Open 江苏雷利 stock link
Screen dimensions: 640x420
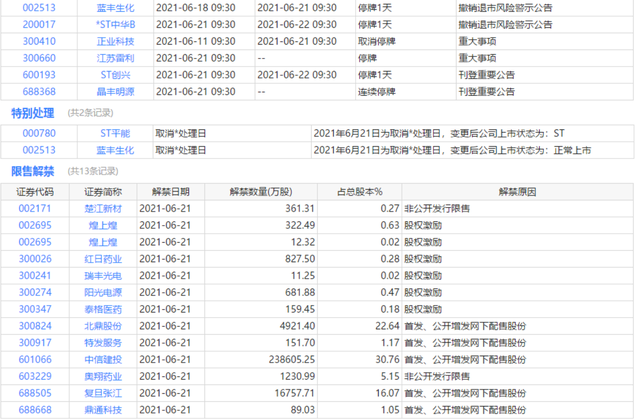[116, 58]
